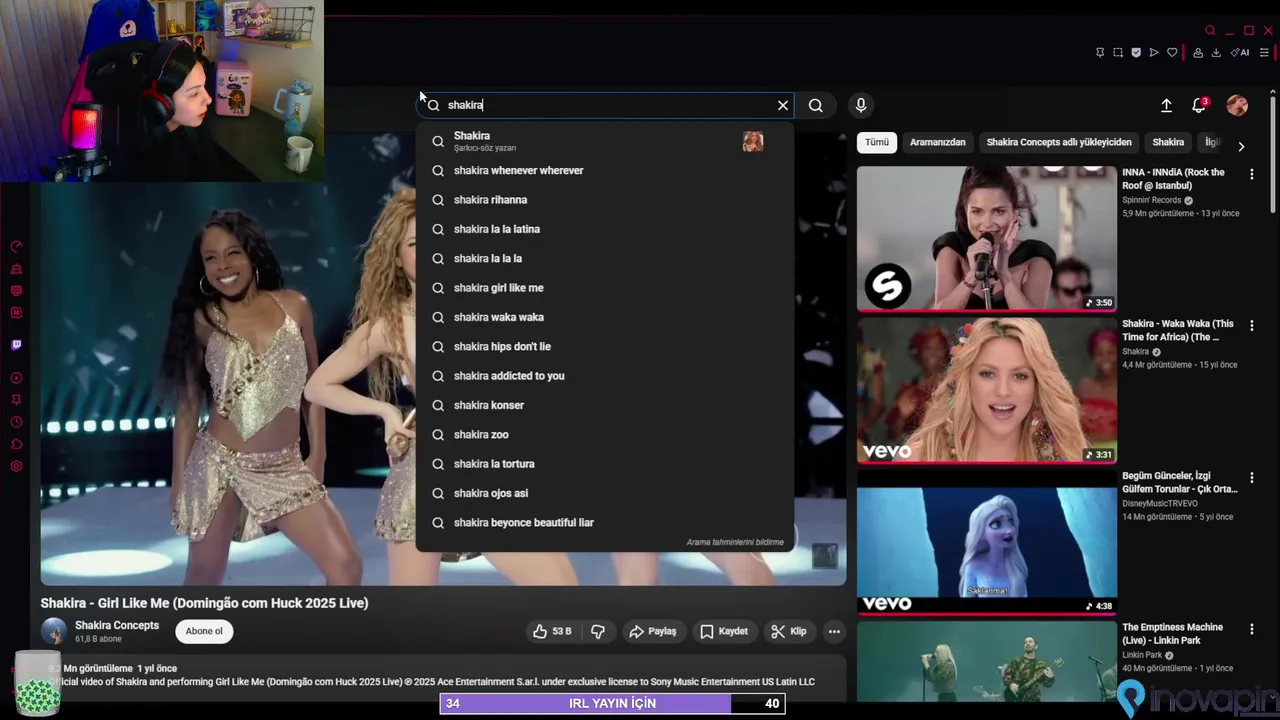Open Twitch panel in sidebar
The width and height of the screenshot is (1280, 720).
pyautogui.click(x=16, y=345)
